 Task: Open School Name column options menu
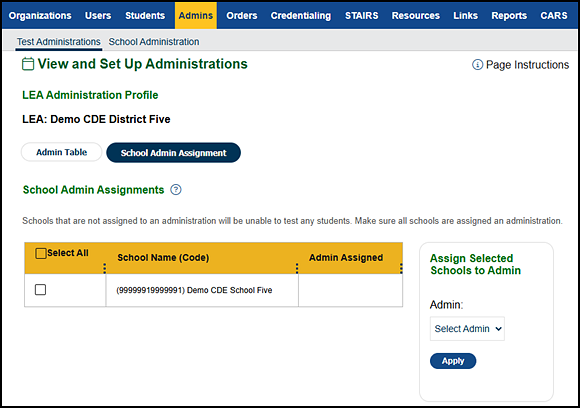point(297,268)
